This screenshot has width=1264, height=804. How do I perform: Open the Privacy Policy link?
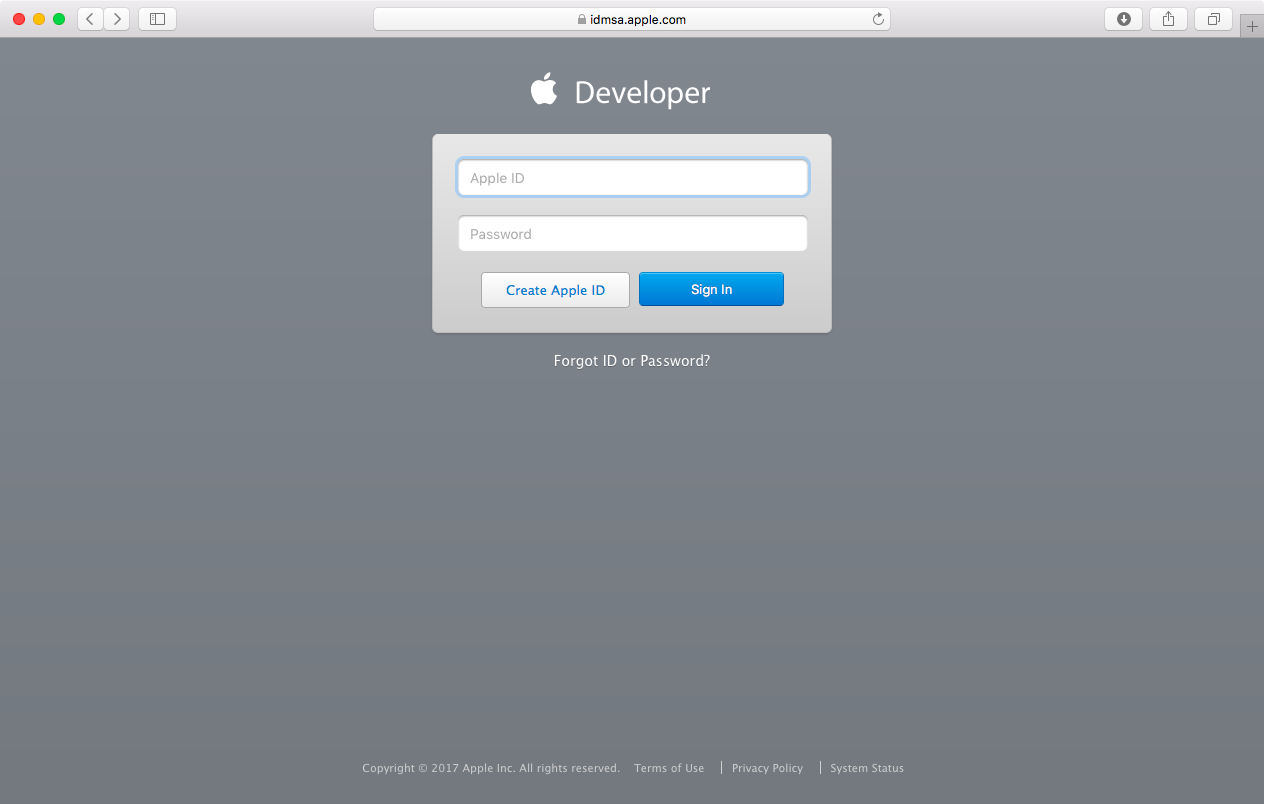[x=767, y=768]
